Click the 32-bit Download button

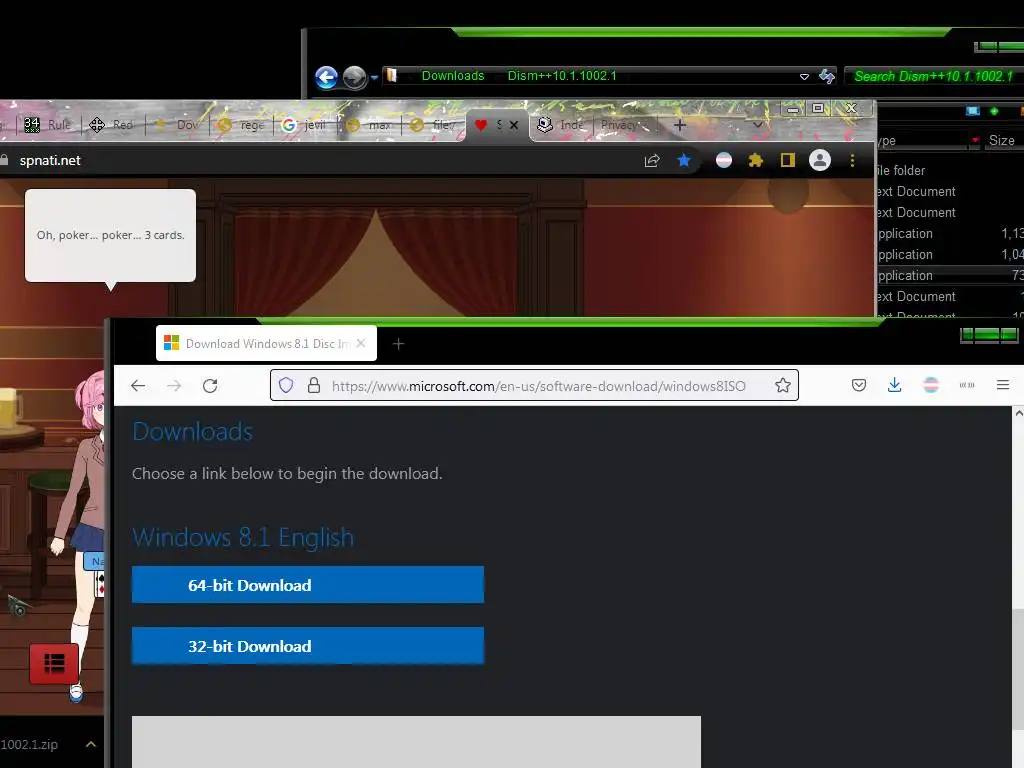click(x=308, y=646)
